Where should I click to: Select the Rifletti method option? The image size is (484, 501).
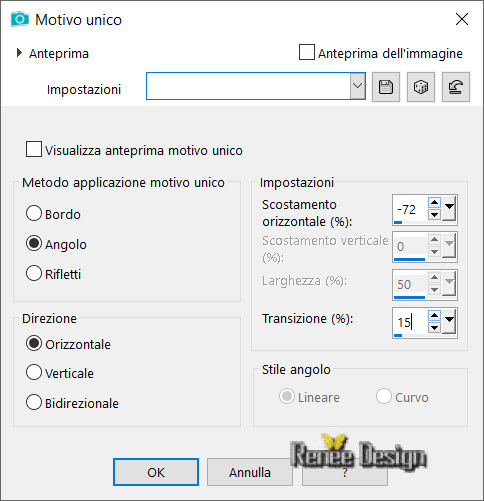pos(34,273)
